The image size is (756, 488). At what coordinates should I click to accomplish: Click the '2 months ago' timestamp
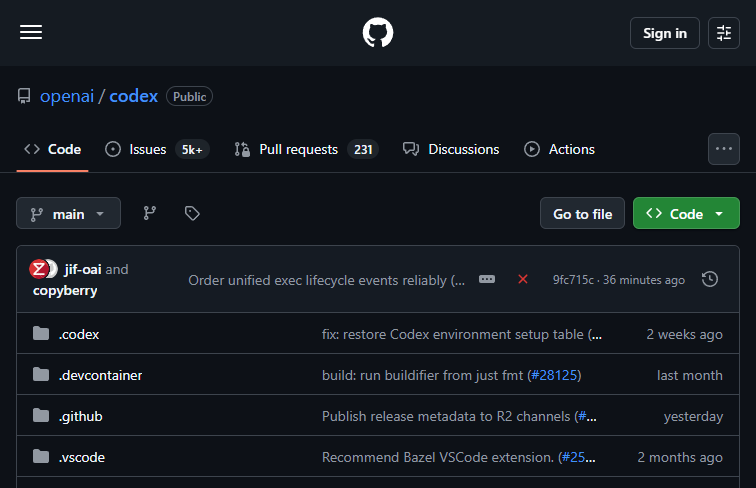pyautogui.click(x=680, y=457)
